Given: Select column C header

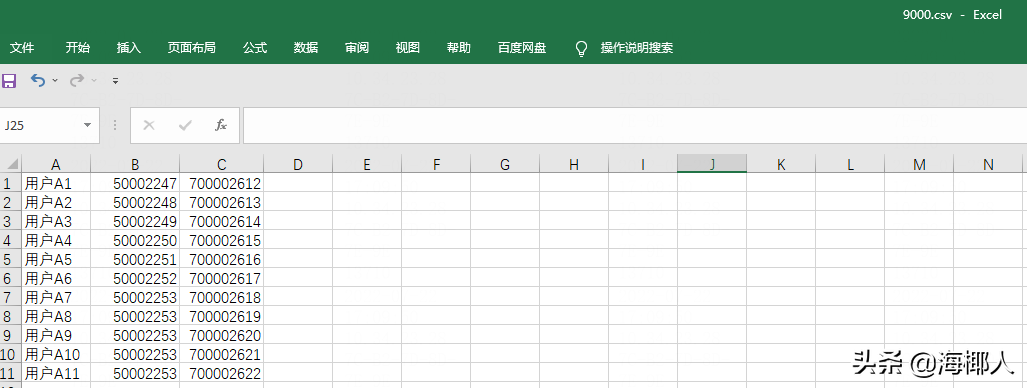Looking at the screenshot, I should (x=222, y=165).
